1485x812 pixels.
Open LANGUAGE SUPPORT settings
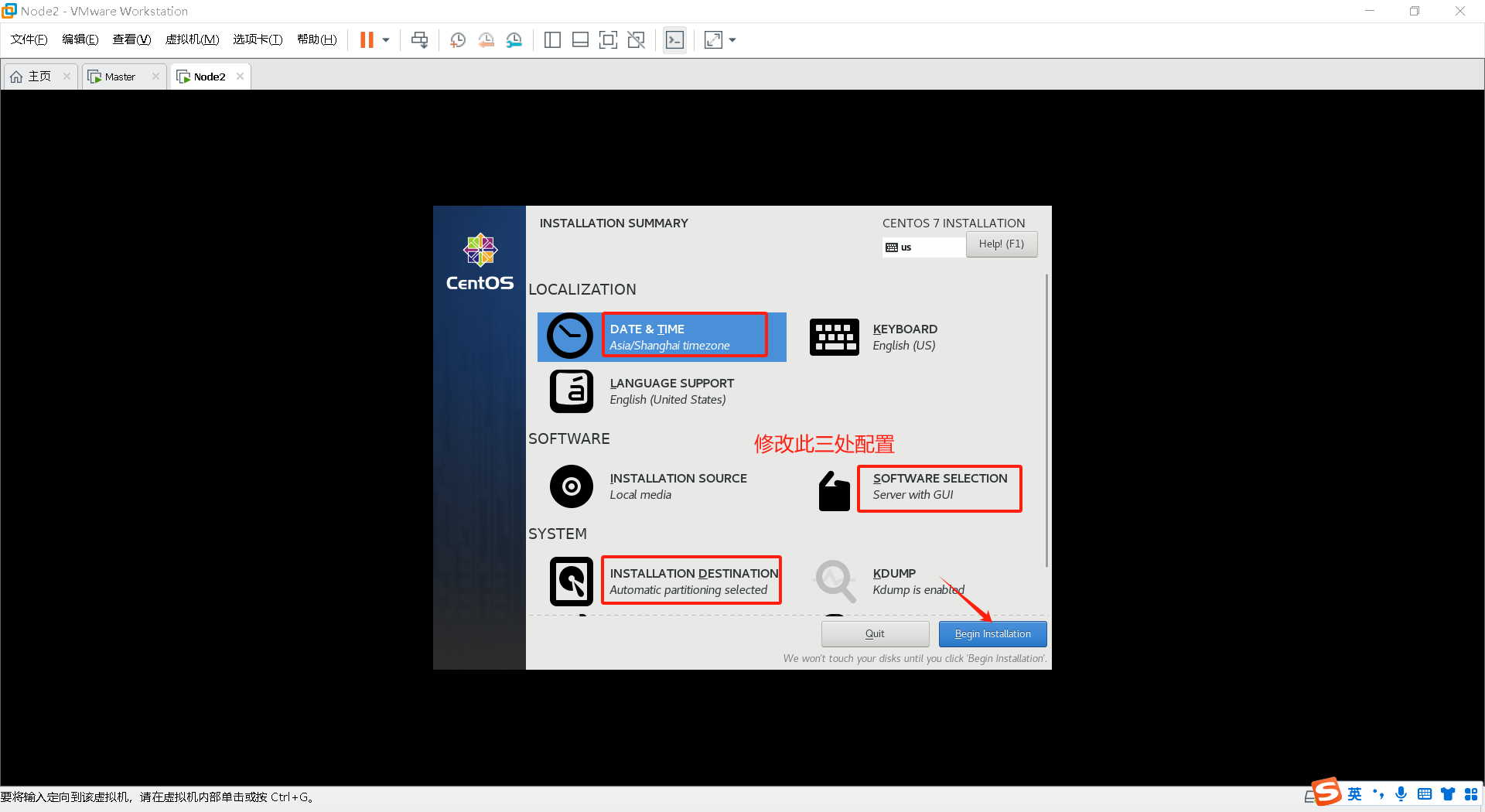[671, 391]
